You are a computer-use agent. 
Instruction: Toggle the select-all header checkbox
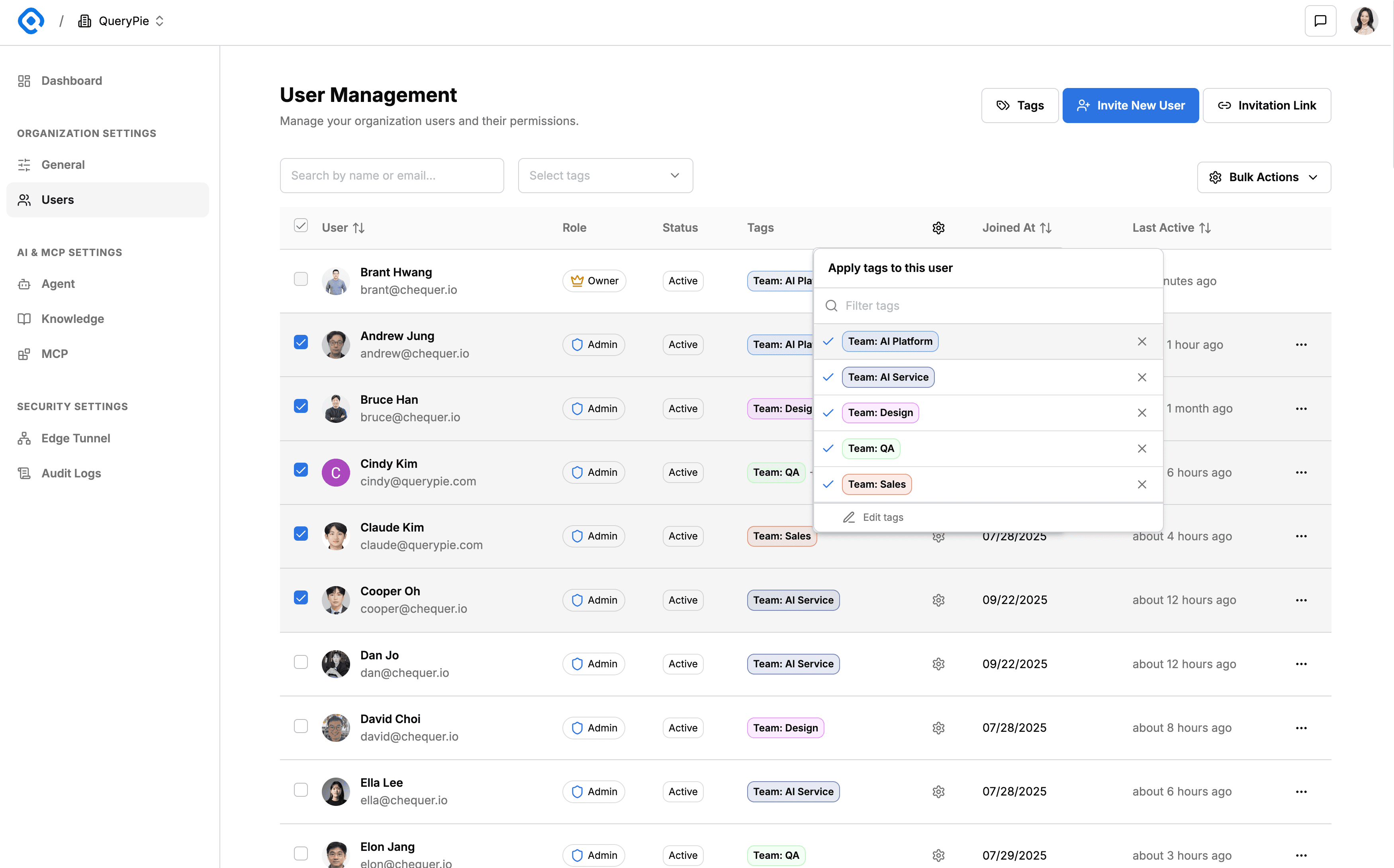[301, 225]
